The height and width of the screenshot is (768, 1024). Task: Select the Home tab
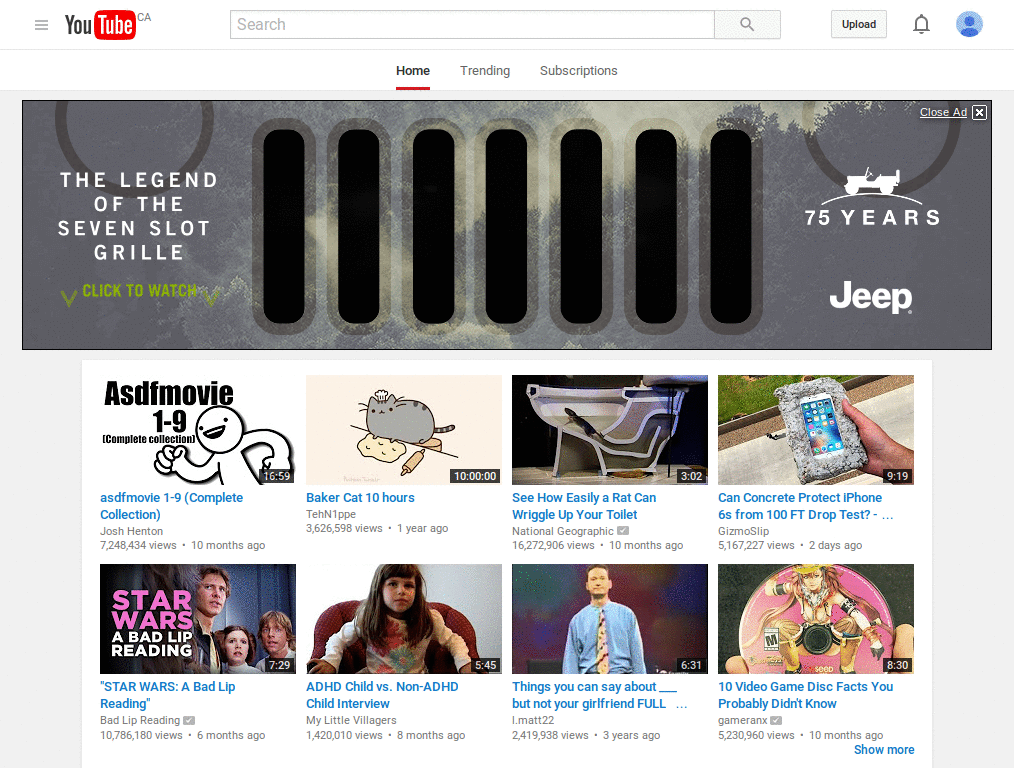tap(413, 71)
